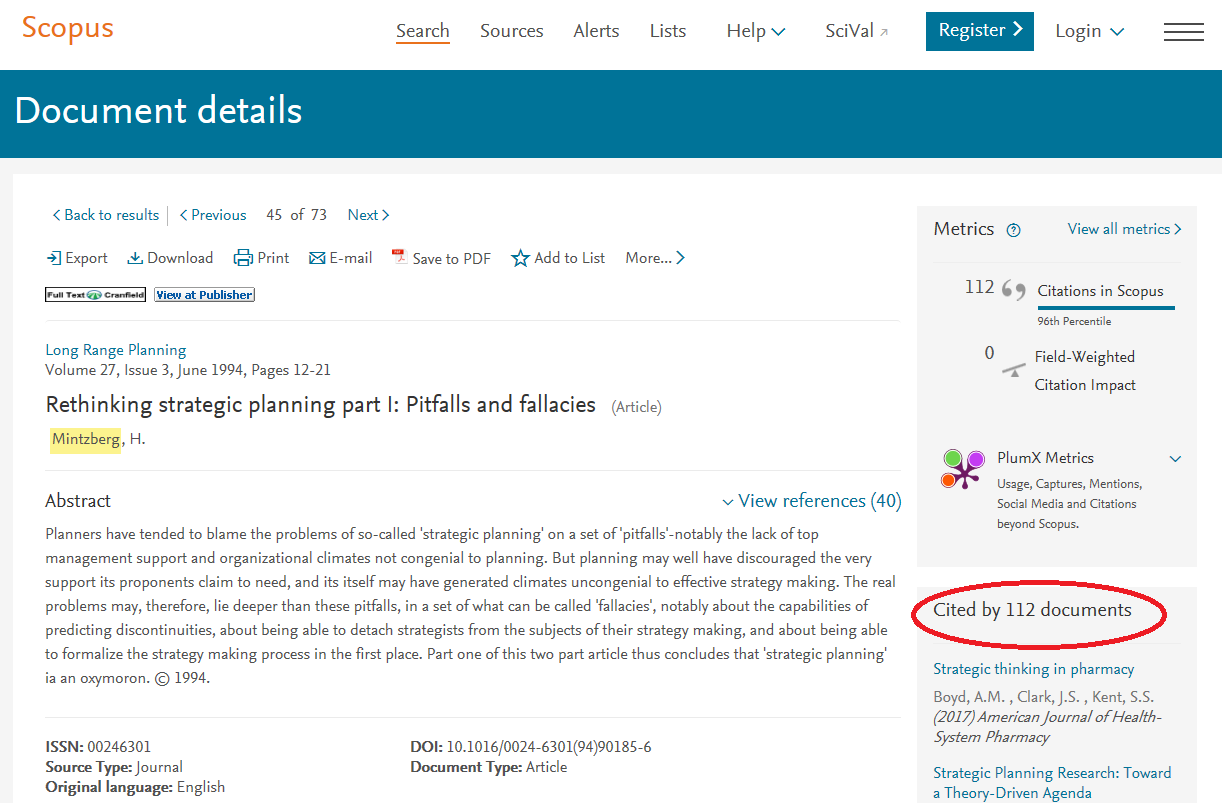Screen dimensions: 1222x803
Task: Open the Long Range Planning journal link
Action: click(x=116, y=350)
